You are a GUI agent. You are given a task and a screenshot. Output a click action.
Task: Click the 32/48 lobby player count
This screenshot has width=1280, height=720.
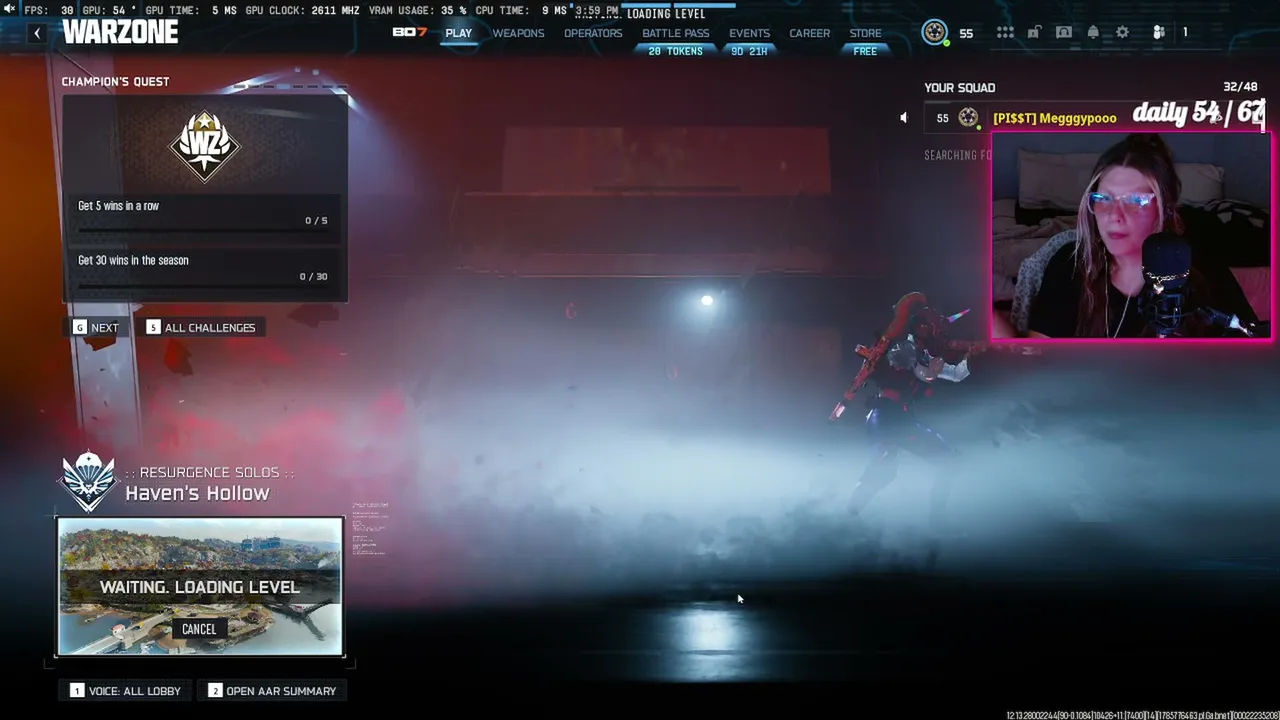coord(1240,88)
